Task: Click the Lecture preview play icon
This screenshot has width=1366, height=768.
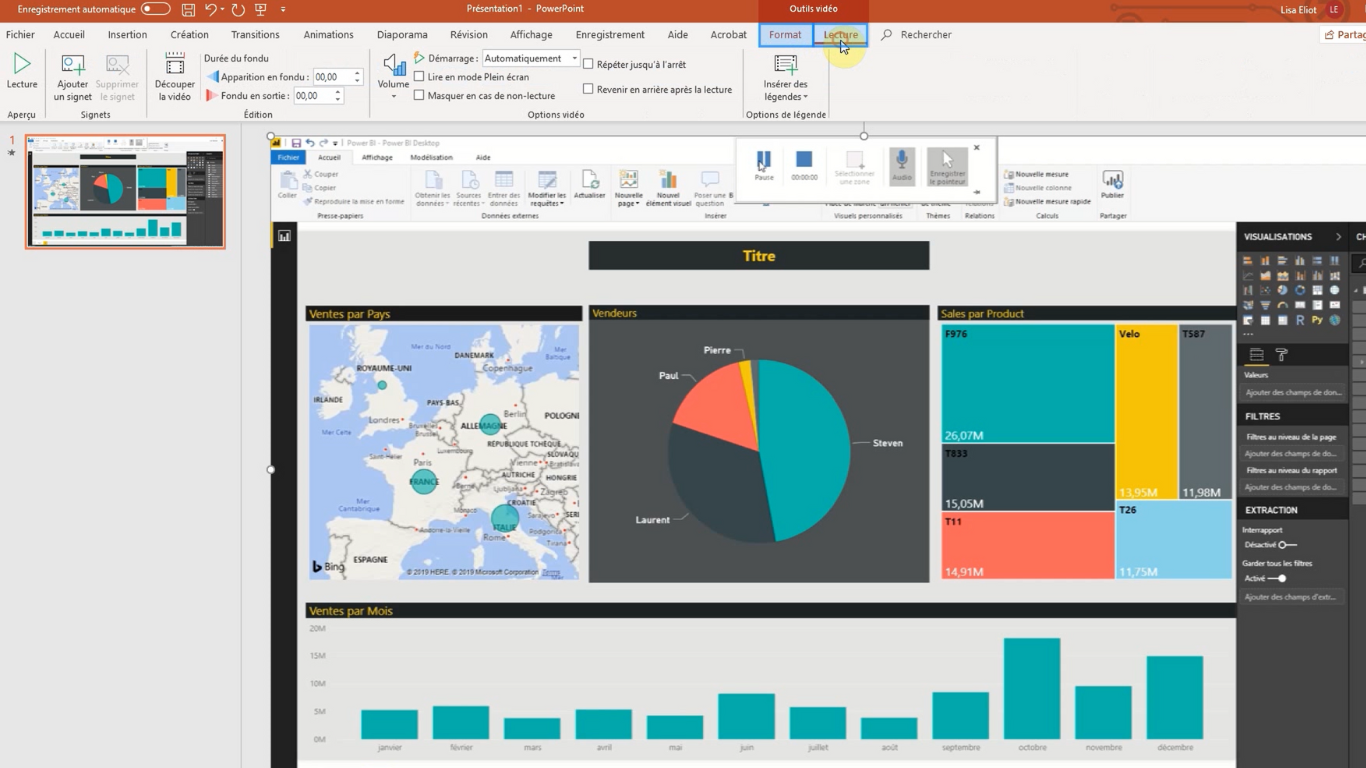Action: pyautogui.click(x=21, y=64)
